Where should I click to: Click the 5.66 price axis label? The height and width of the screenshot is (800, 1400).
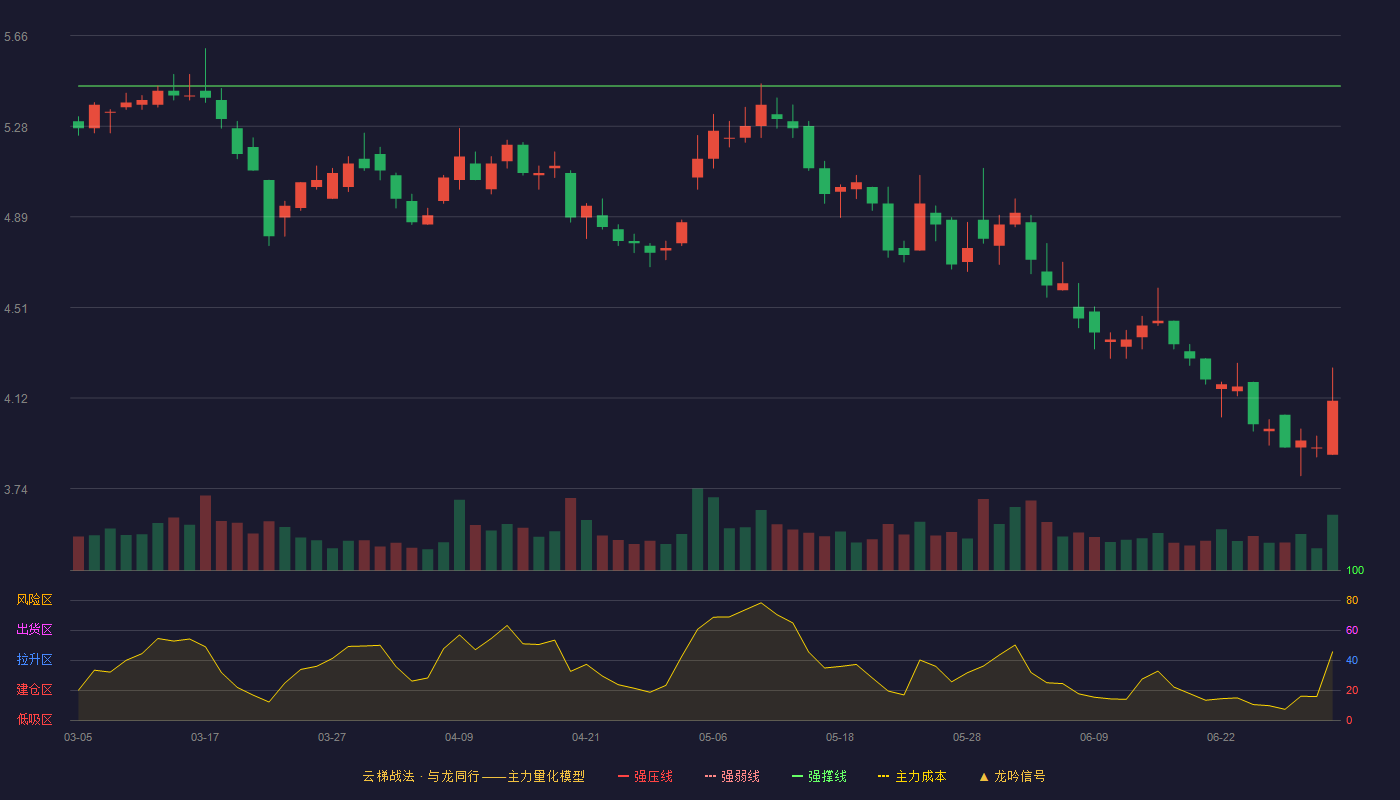coord(16,37)
